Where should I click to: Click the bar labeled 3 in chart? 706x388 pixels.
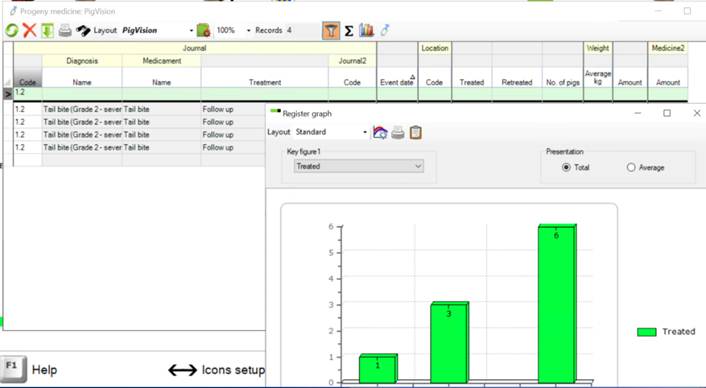click(449, 342)
